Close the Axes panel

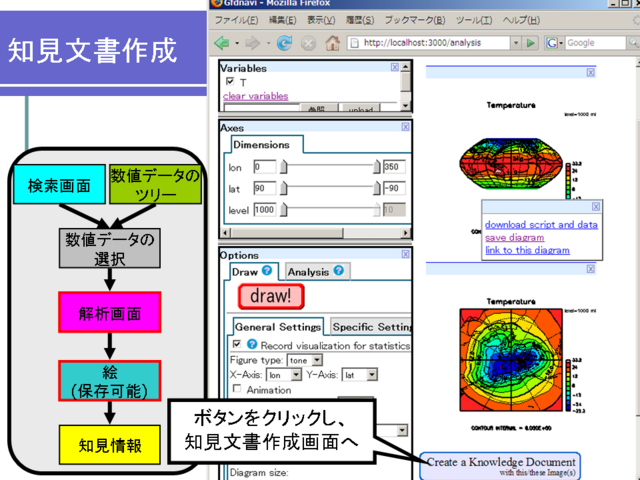[x=405, y=127]
